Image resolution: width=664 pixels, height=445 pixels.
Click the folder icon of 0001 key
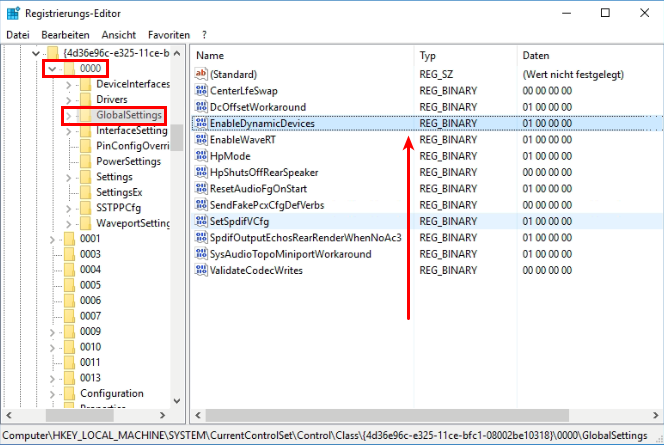tap(69, 239)
